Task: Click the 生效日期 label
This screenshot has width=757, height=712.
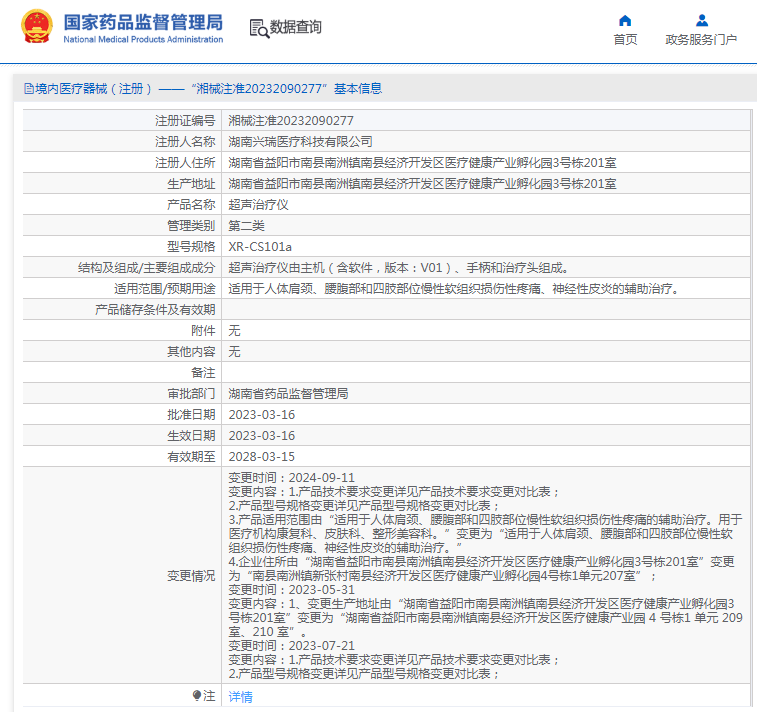Action: (191, 435)
